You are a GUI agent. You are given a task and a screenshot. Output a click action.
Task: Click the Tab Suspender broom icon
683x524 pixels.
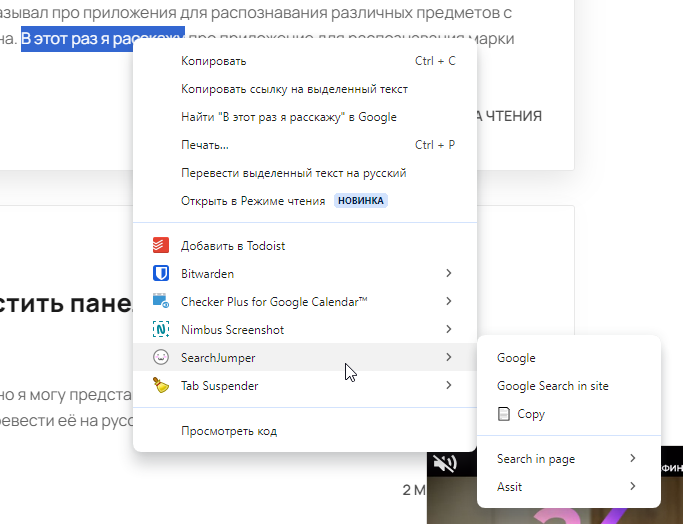pyautogui.click(x=161, y=385)
